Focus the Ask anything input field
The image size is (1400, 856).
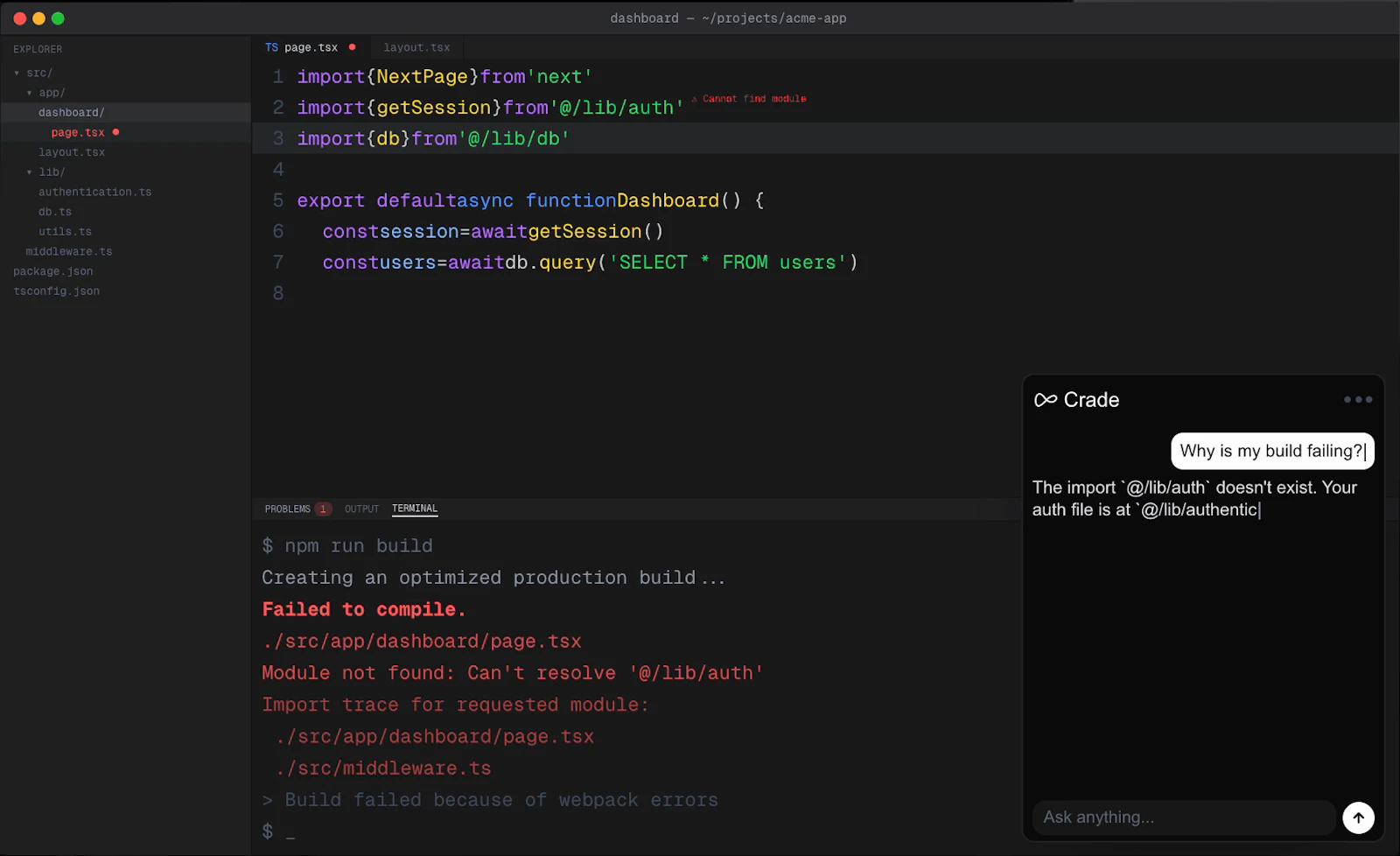tap(1183, 817)
